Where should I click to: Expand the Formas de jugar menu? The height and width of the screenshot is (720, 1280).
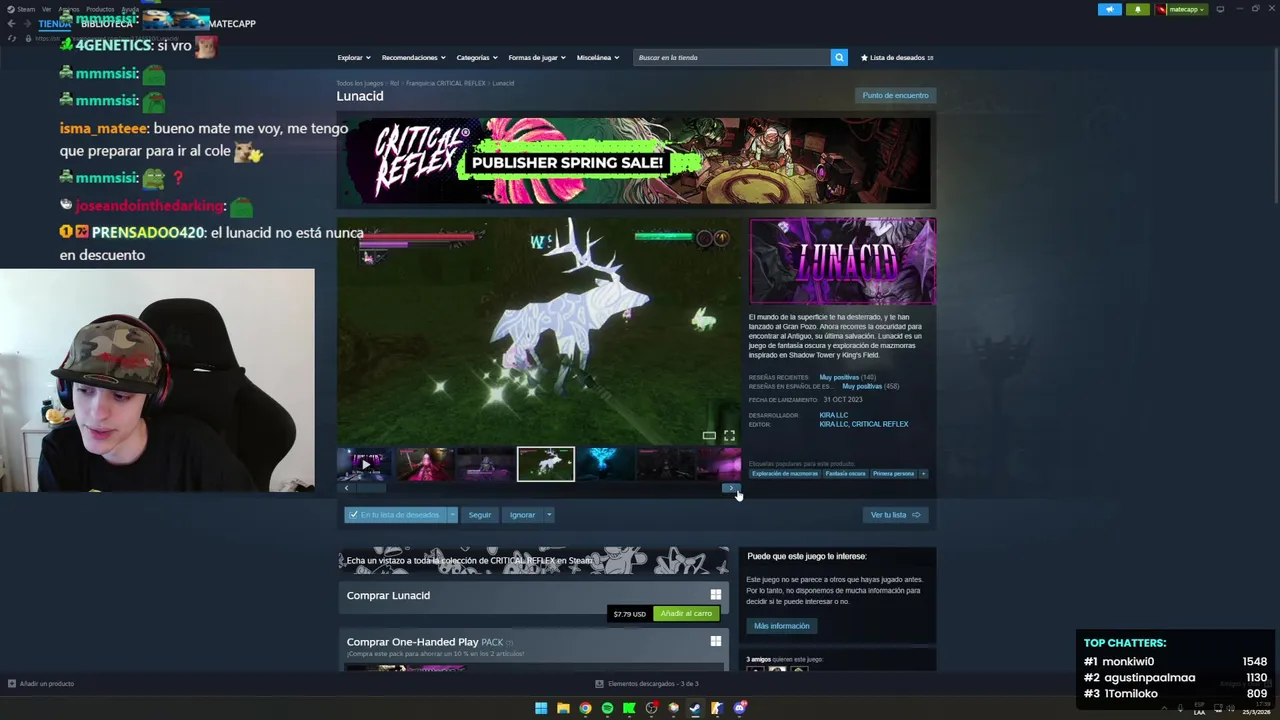537,57
